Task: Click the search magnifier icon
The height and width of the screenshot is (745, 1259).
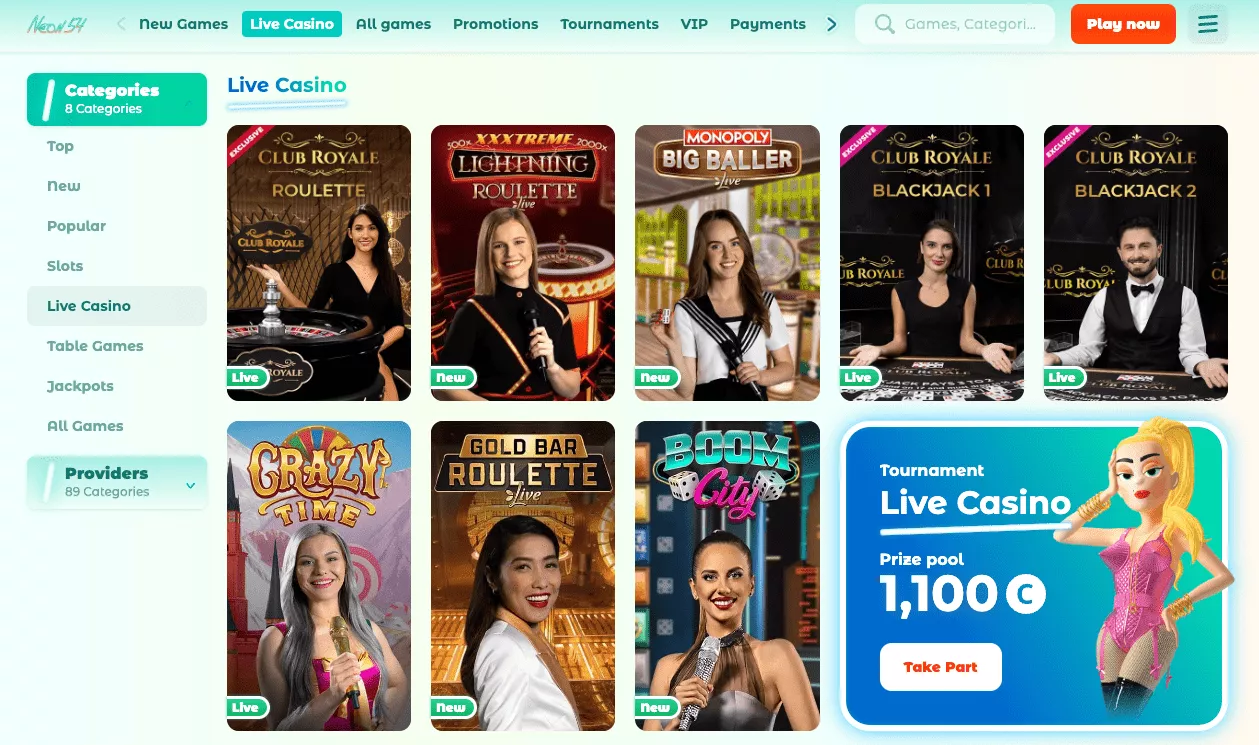Action: click(x=884, y=24)
